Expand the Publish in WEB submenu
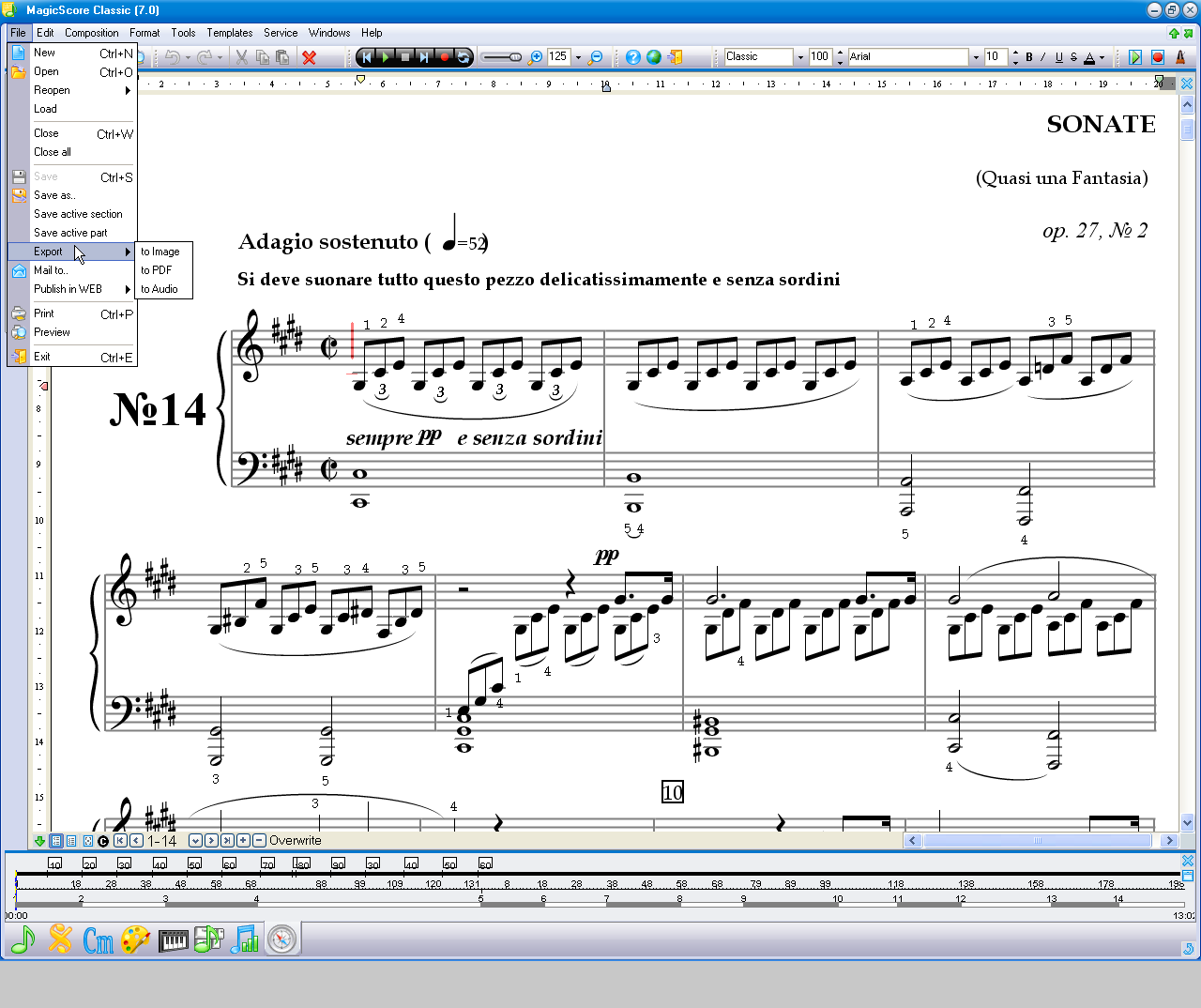The width and height of the screenshot is (1201, 1008). coord(72,289)
